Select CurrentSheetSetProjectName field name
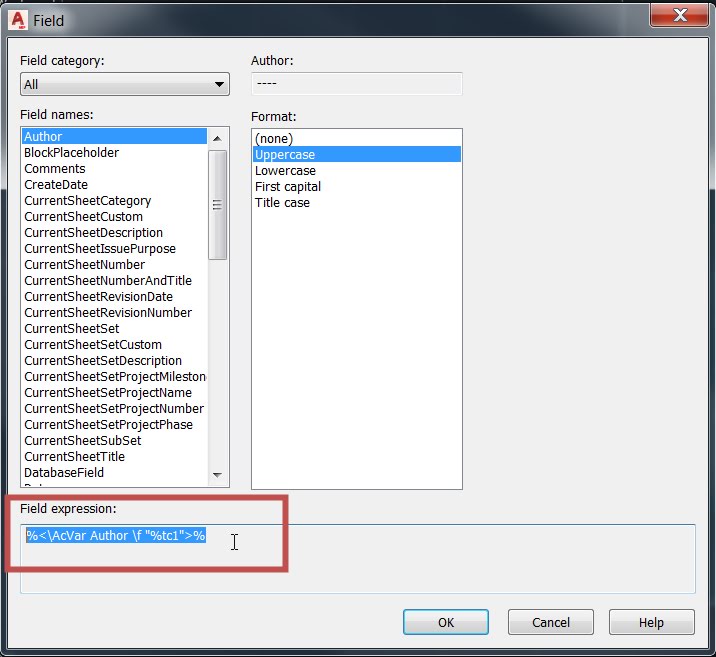 pos(114,392)
